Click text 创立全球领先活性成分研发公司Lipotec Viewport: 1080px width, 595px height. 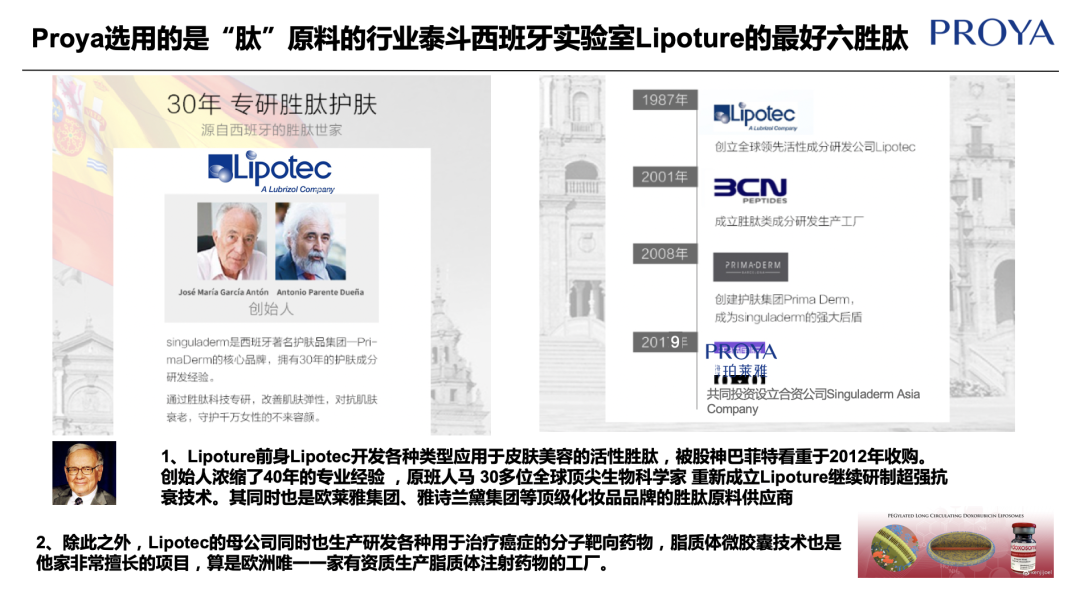[815, 147]
